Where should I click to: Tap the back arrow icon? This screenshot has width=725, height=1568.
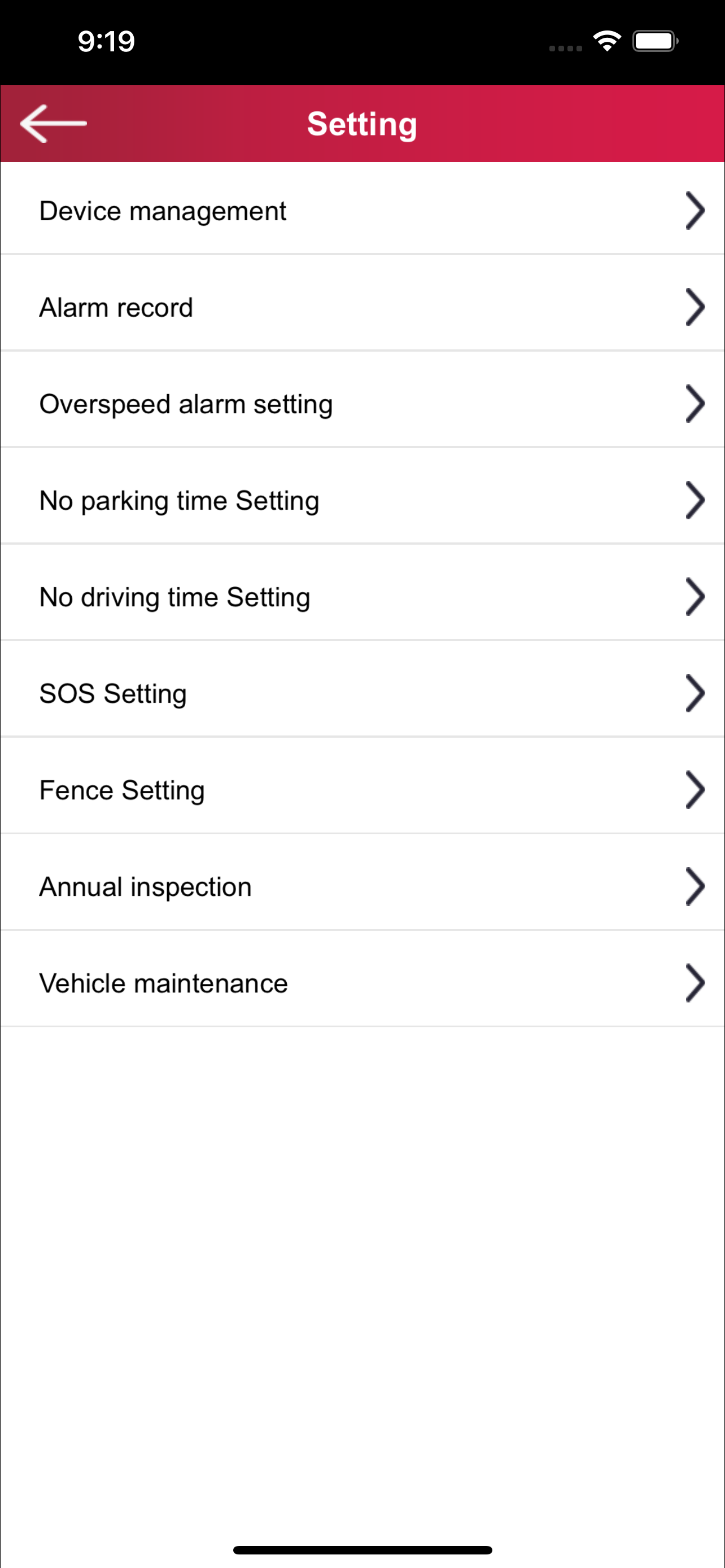(54, 124)
